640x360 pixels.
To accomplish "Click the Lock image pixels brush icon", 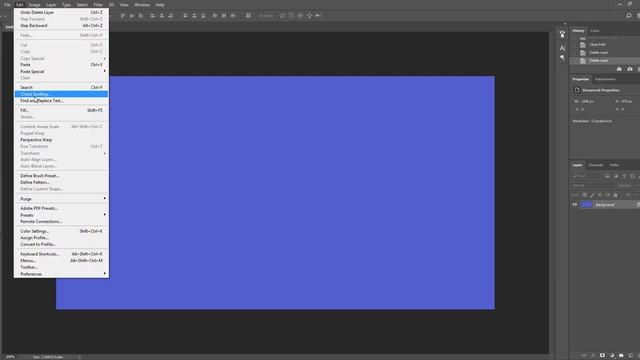I will [x=592, y=195].
